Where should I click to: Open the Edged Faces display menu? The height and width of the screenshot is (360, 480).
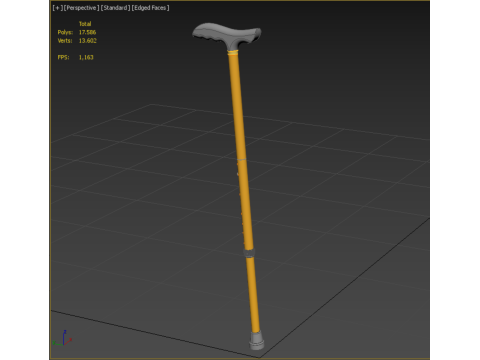tap(150, 8)
